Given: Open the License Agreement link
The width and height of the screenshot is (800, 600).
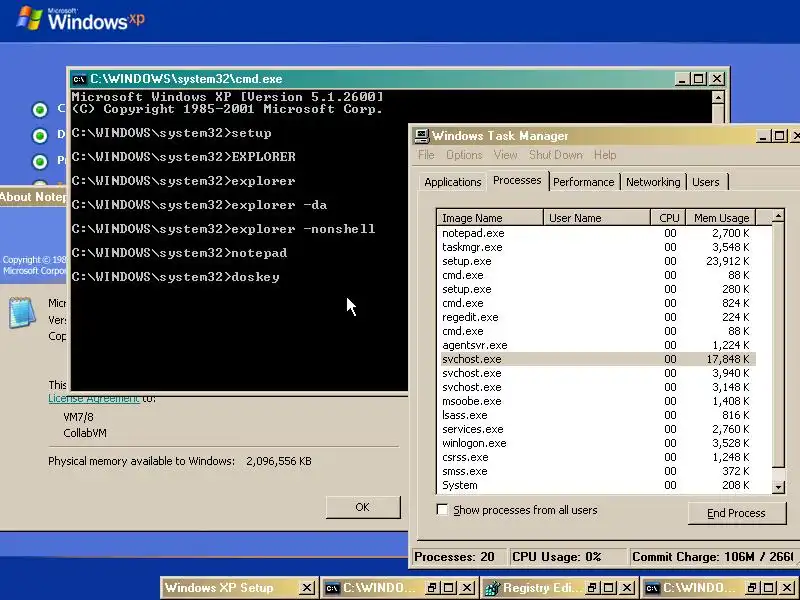Looking at the screenshot, I should 93,398.
